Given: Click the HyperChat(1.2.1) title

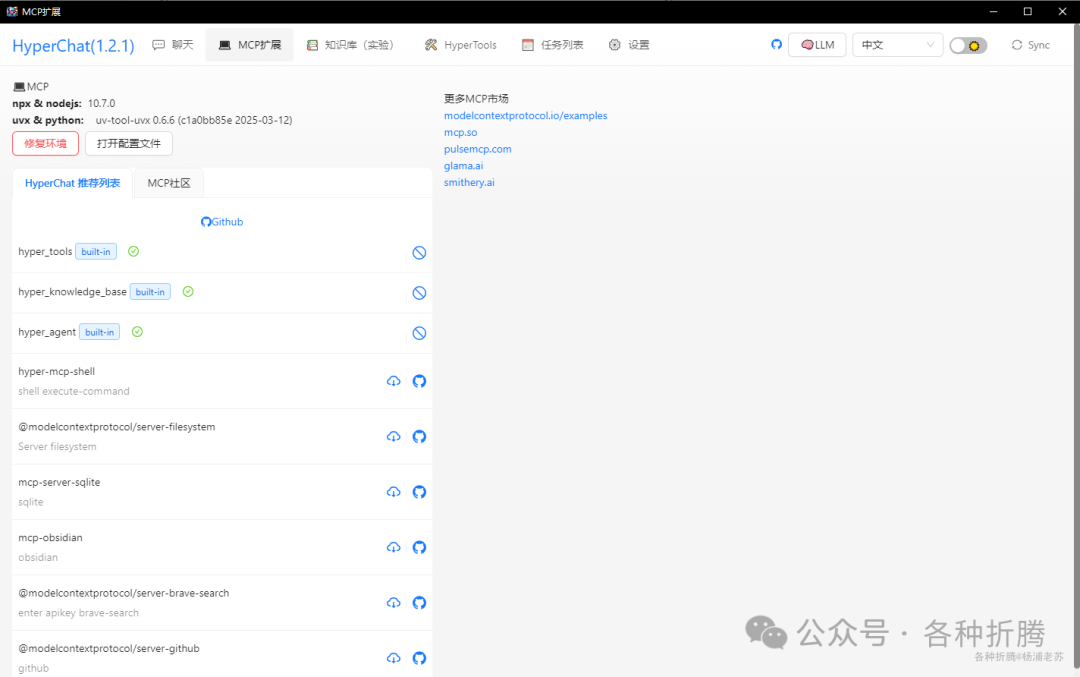Looking at the screenshot, I should [73, 45].
